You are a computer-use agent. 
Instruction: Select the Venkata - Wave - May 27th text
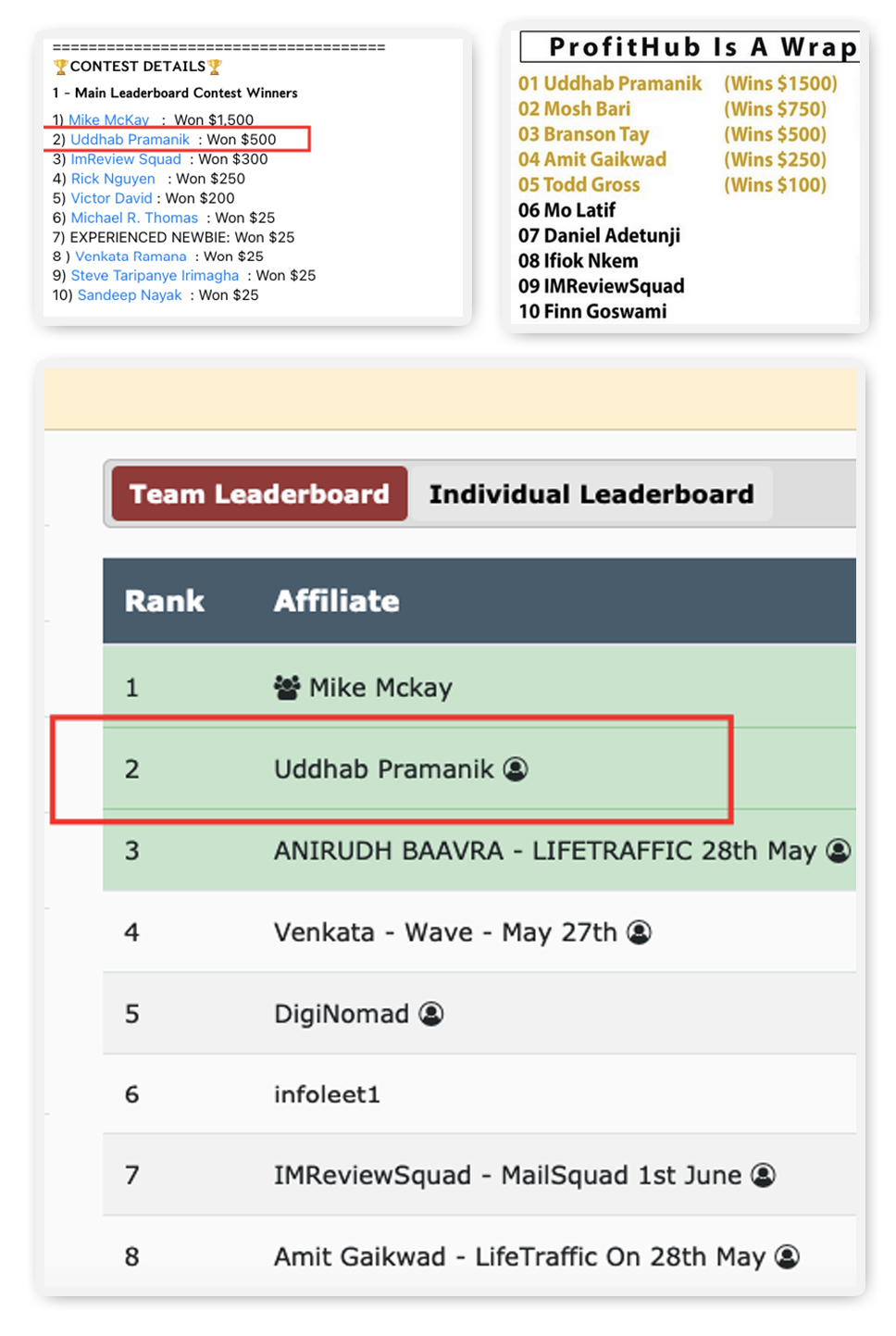coord(445,931)
